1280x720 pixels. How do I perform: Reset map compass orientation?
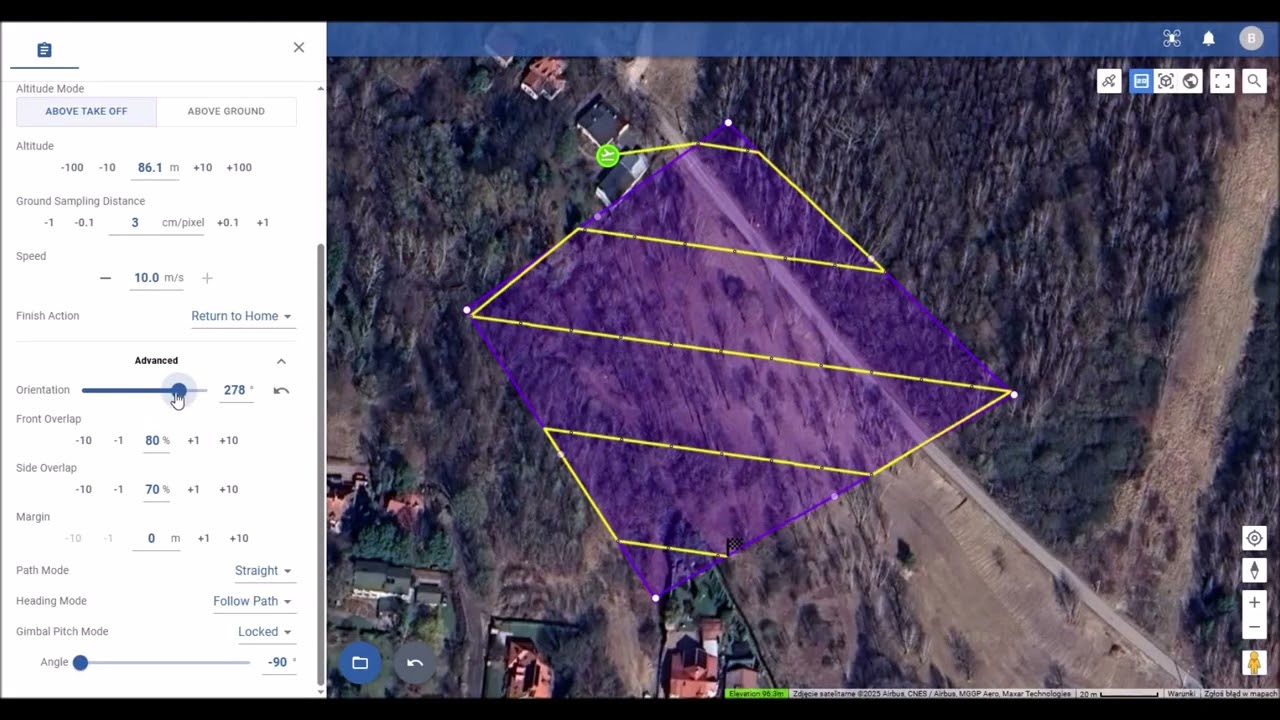click(x=1254, y=570)
